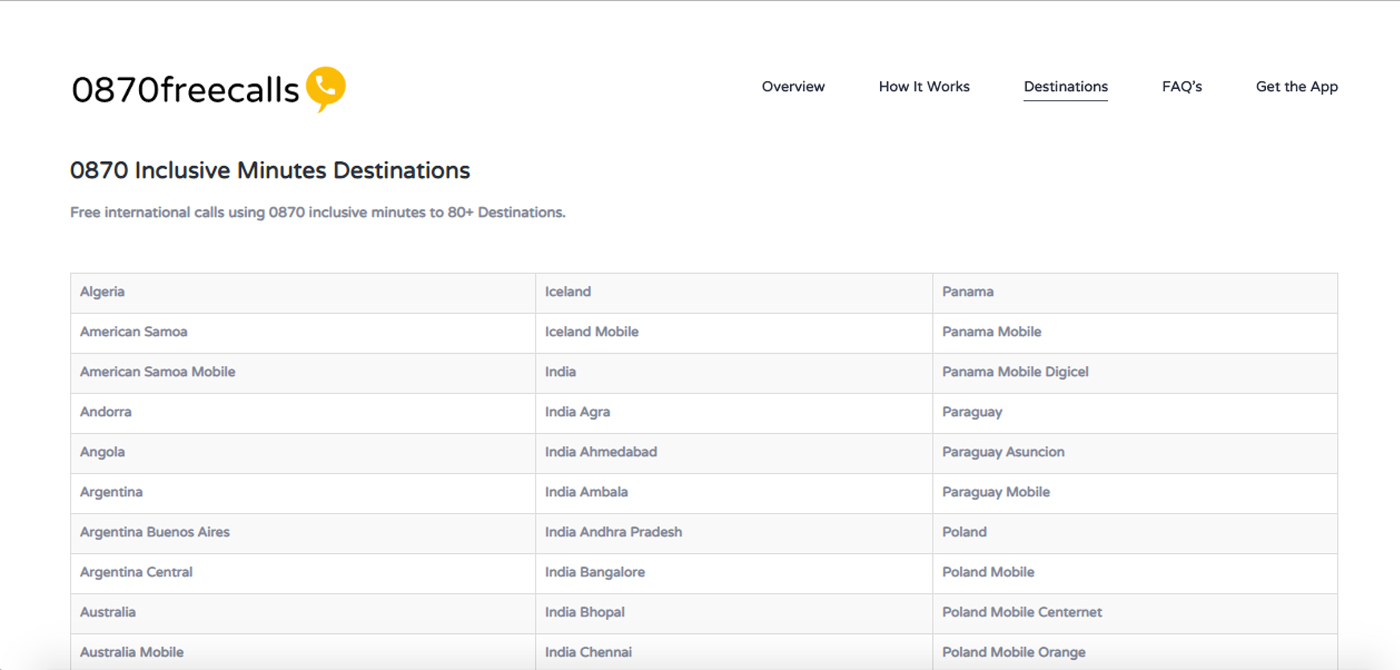
Task: Select Argentina Buenos Aires entry
Action: [303, 532]
